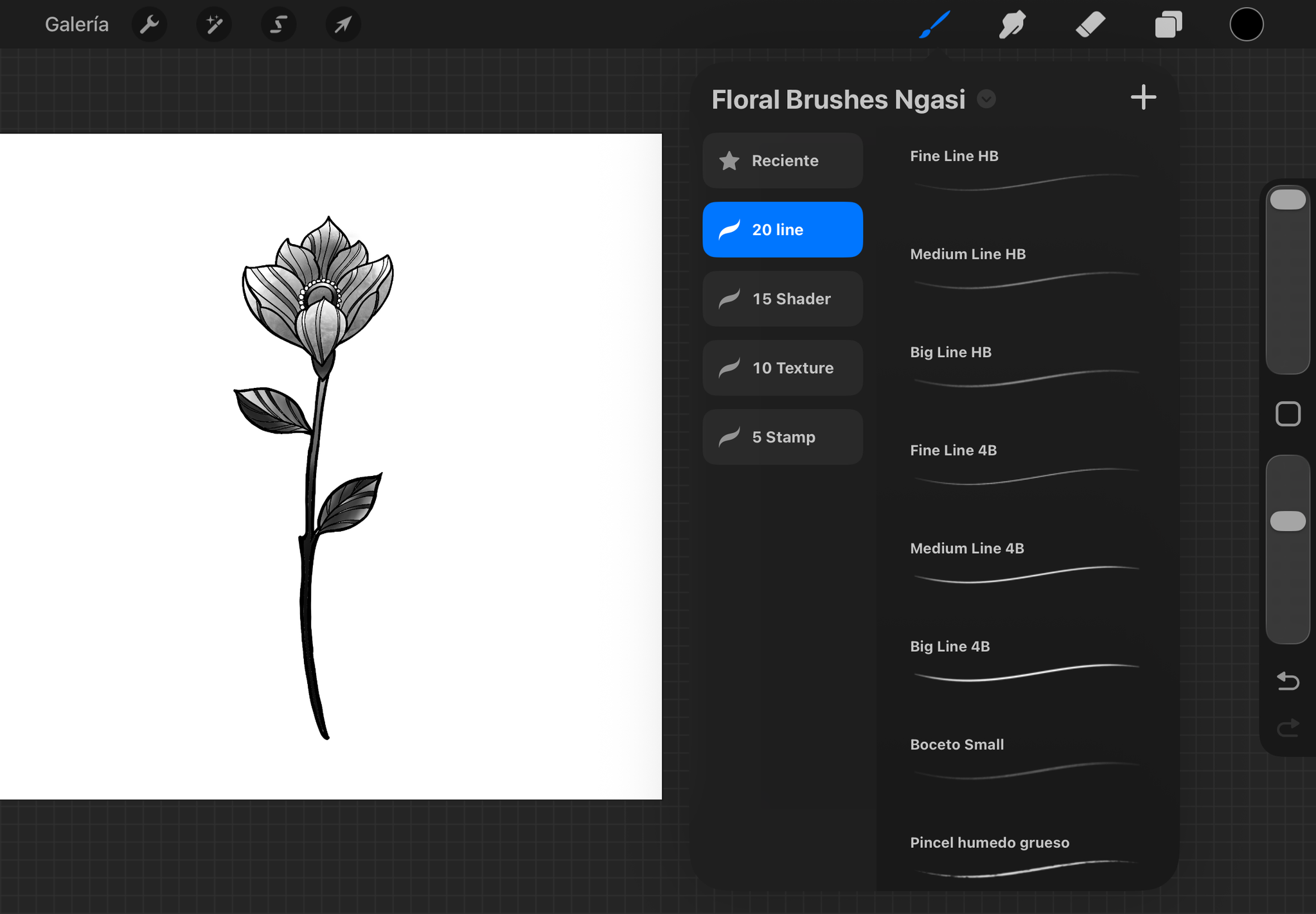
Task: Select the Paint brush tool
Action: (933, 24)
